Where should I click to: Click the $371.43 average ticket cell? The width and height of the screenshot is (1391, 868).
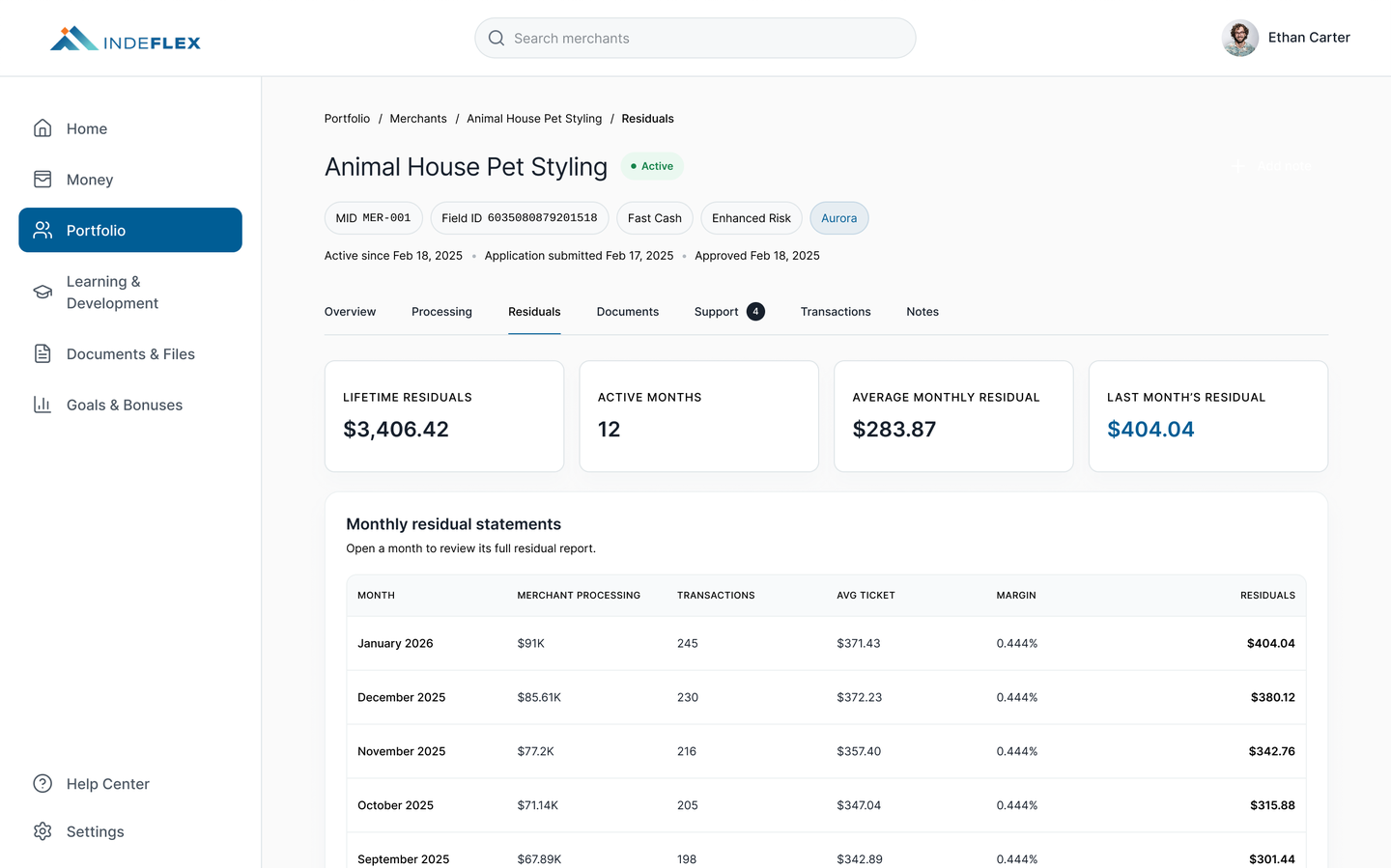tap(859, 643)
